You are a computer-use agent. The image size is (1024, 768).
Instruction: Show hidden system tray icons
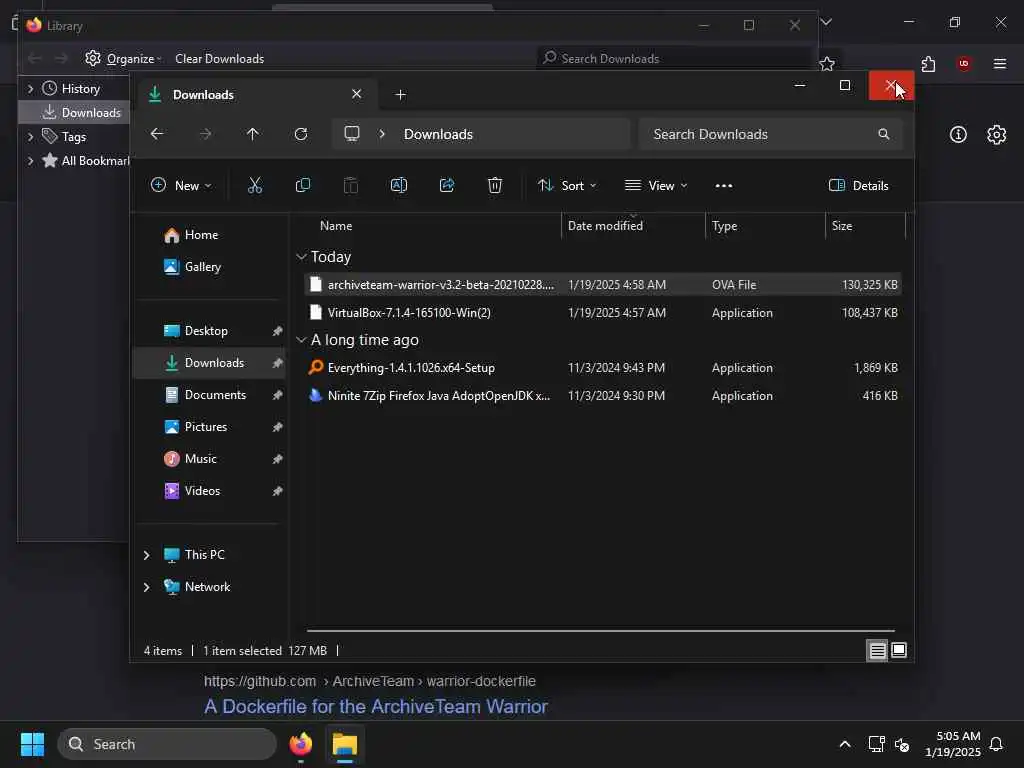(844, 744)
